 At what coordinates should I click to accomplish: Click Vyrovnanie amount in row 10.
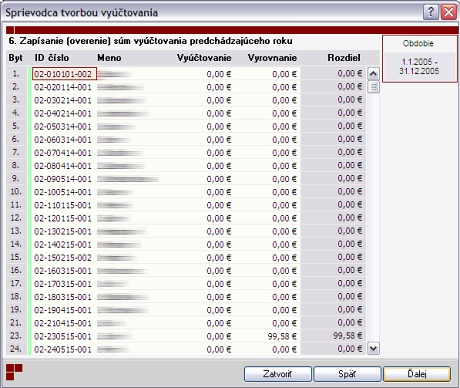click(x=284, y=192)
